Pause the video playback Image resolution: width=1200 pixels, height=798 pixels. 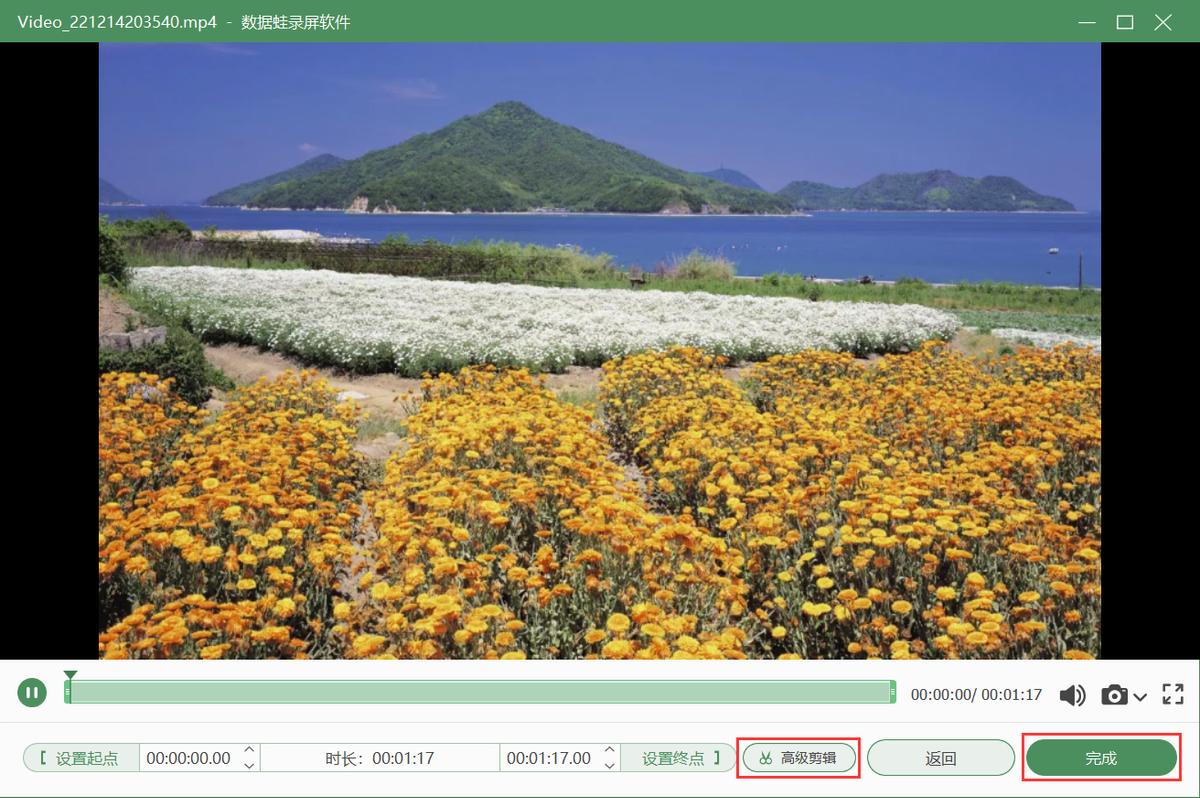coord(32,692)
